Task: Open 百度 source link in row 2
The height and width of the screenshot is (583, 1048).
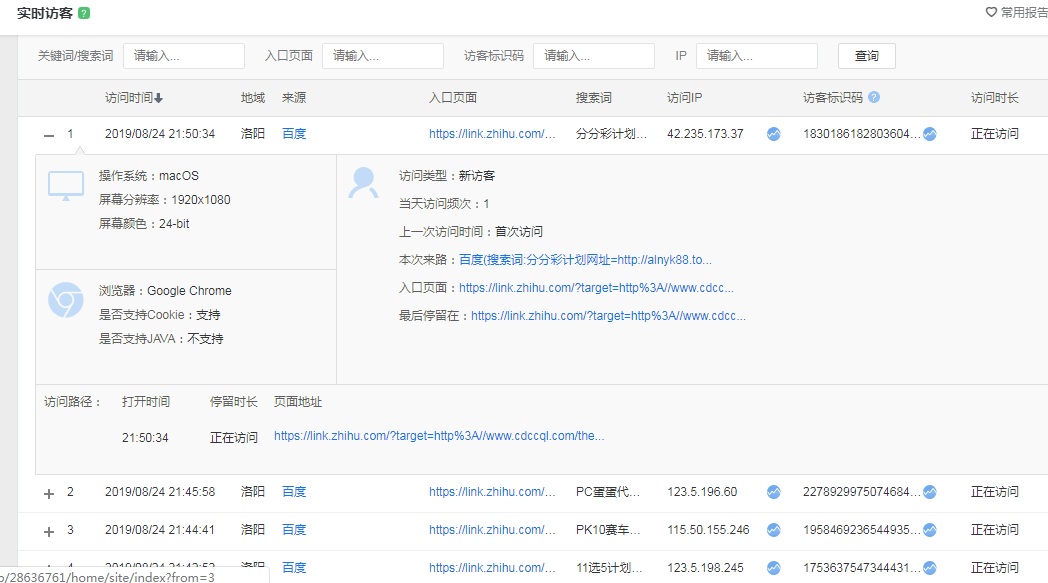Action: coord(294,492)
